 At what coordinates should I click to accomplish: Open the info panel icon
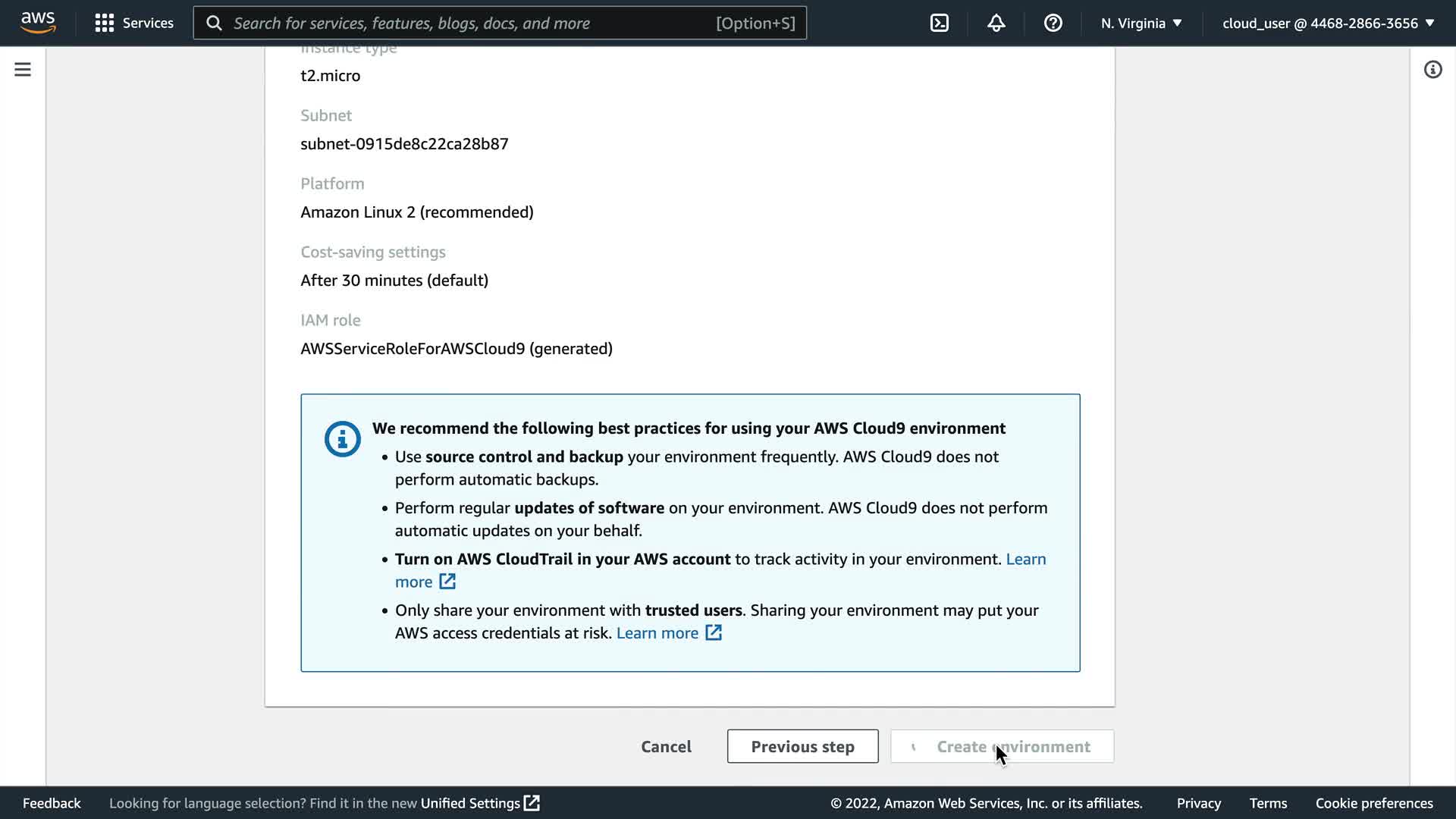1432,70
